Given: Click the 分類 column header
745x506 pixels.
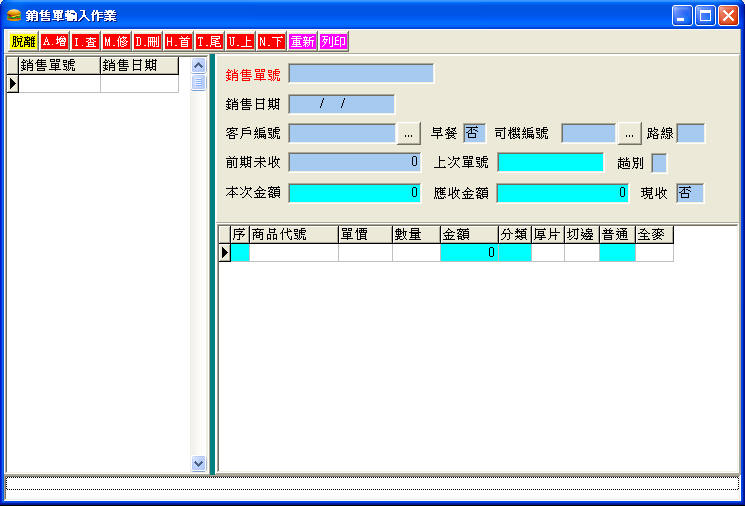Looking at the screenshot, I should [515, 235].
